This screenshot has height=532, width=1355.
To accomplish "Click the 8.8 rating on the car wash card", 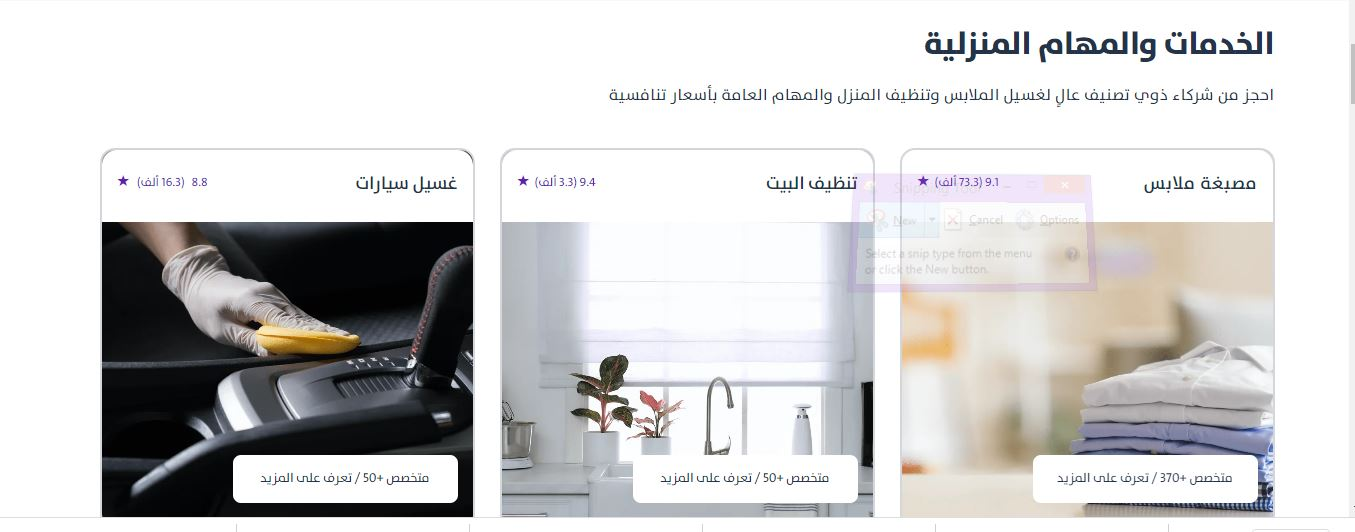I will (x=199, y=182).
